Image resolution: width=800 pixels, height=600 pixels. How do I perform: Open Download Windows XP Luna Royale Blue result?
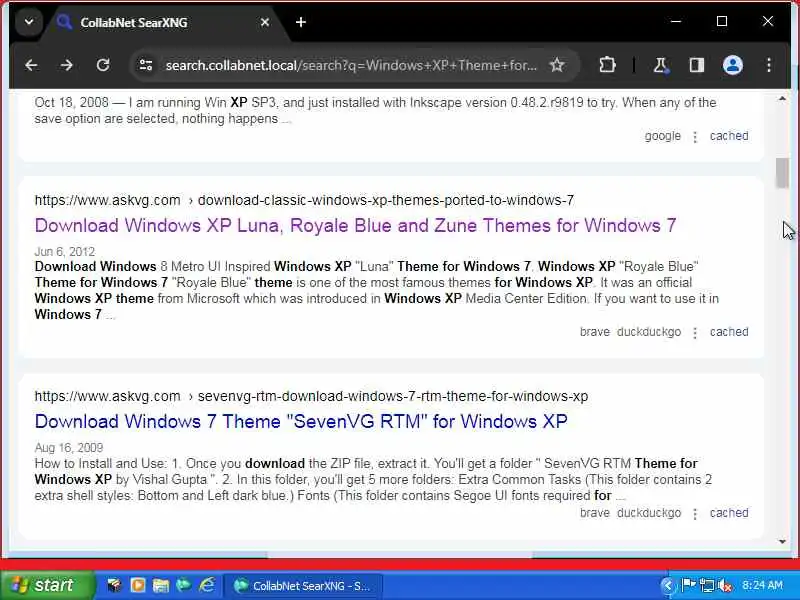(356, 226)
